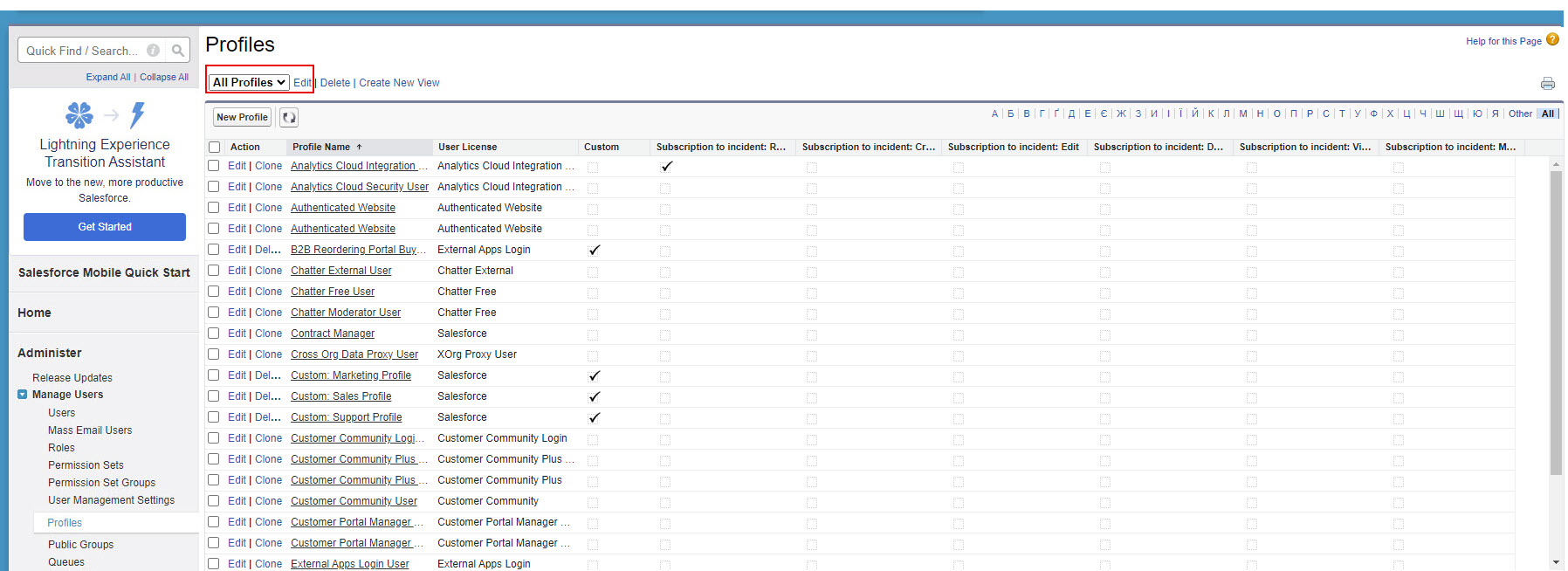Select the Other filter in alphabet bar
The width and height of the screenshot is (1568, 571).
click(1520, 114)
